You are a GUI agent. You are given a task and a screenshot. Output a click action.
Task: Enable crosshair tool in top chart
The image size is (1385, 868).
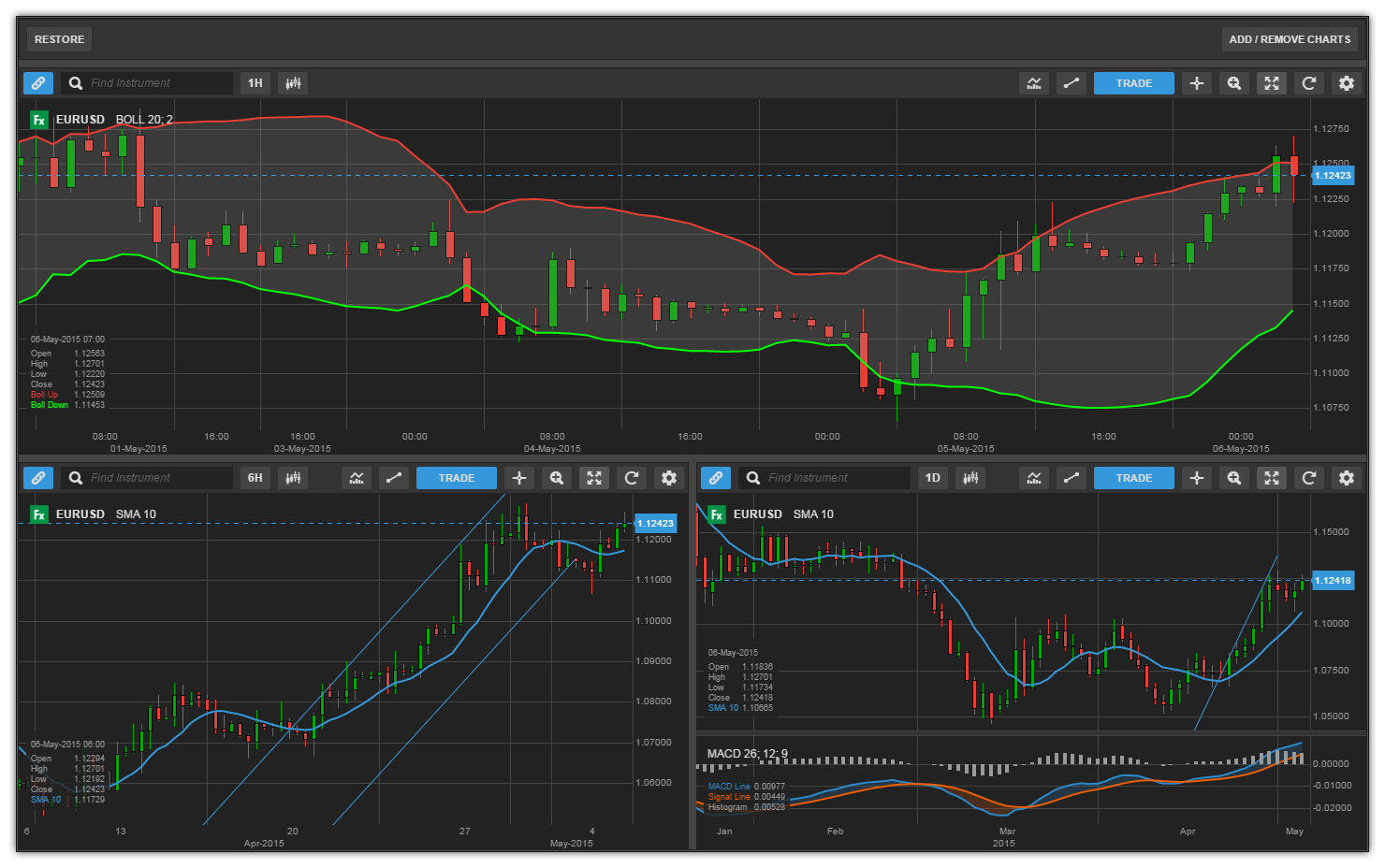(1197, 83)
